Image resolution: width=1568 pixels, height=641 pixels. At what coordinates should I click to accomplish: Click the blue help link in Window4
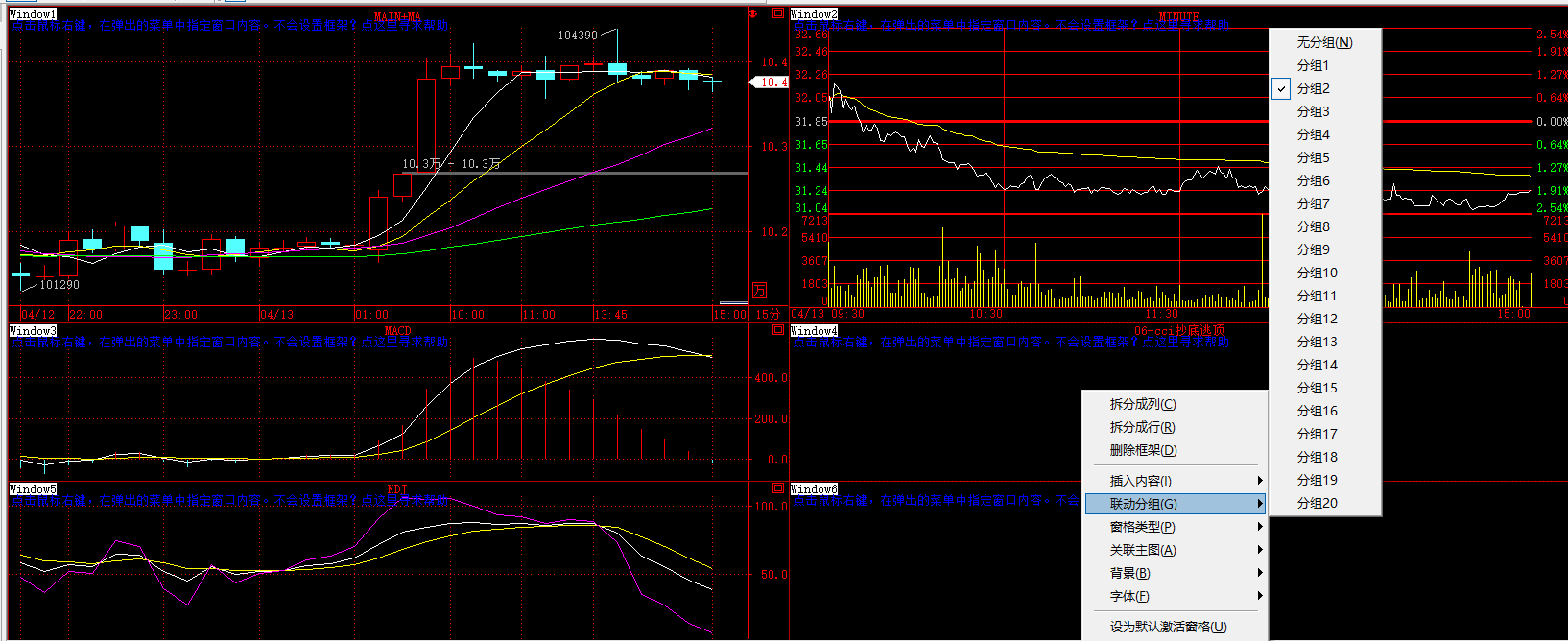(1010, 342)
